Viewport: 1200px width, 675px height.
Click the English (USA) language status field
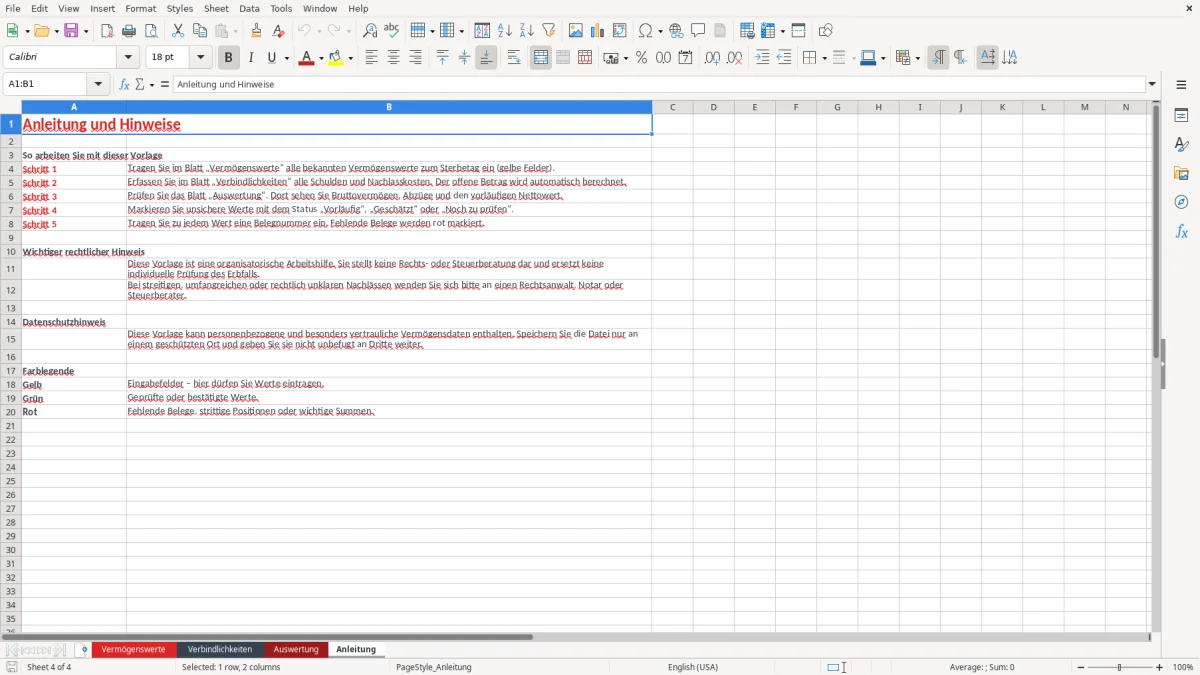point(693,667)
